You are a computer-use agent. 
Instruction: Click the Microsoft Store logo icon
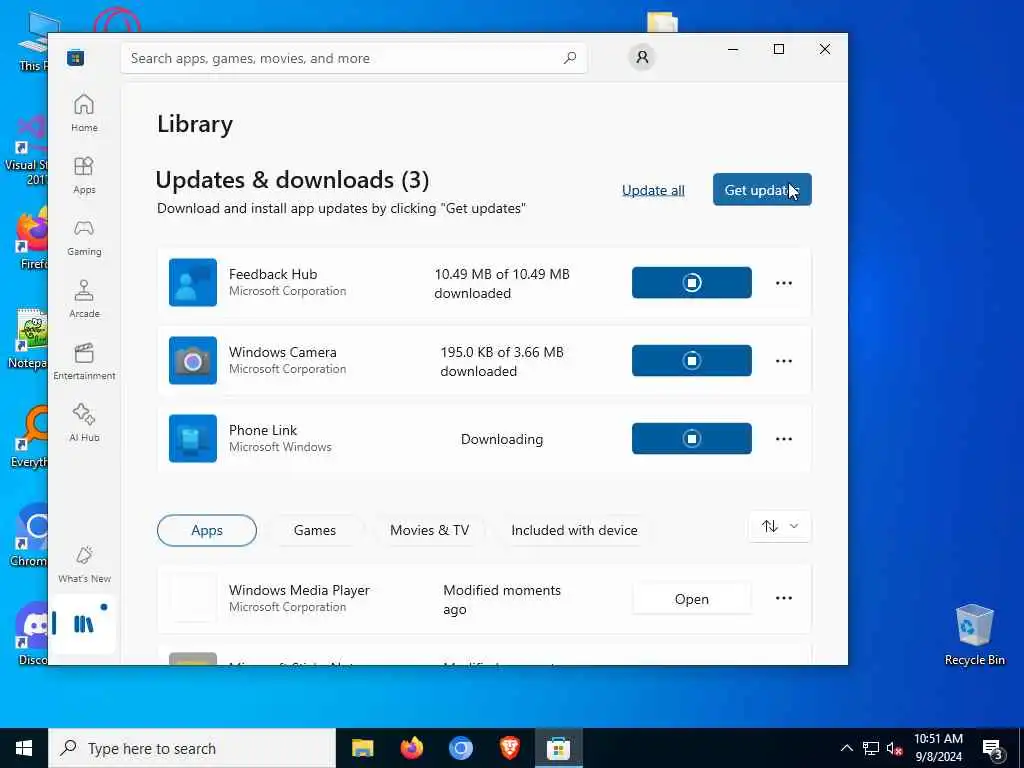pos(75,58)
